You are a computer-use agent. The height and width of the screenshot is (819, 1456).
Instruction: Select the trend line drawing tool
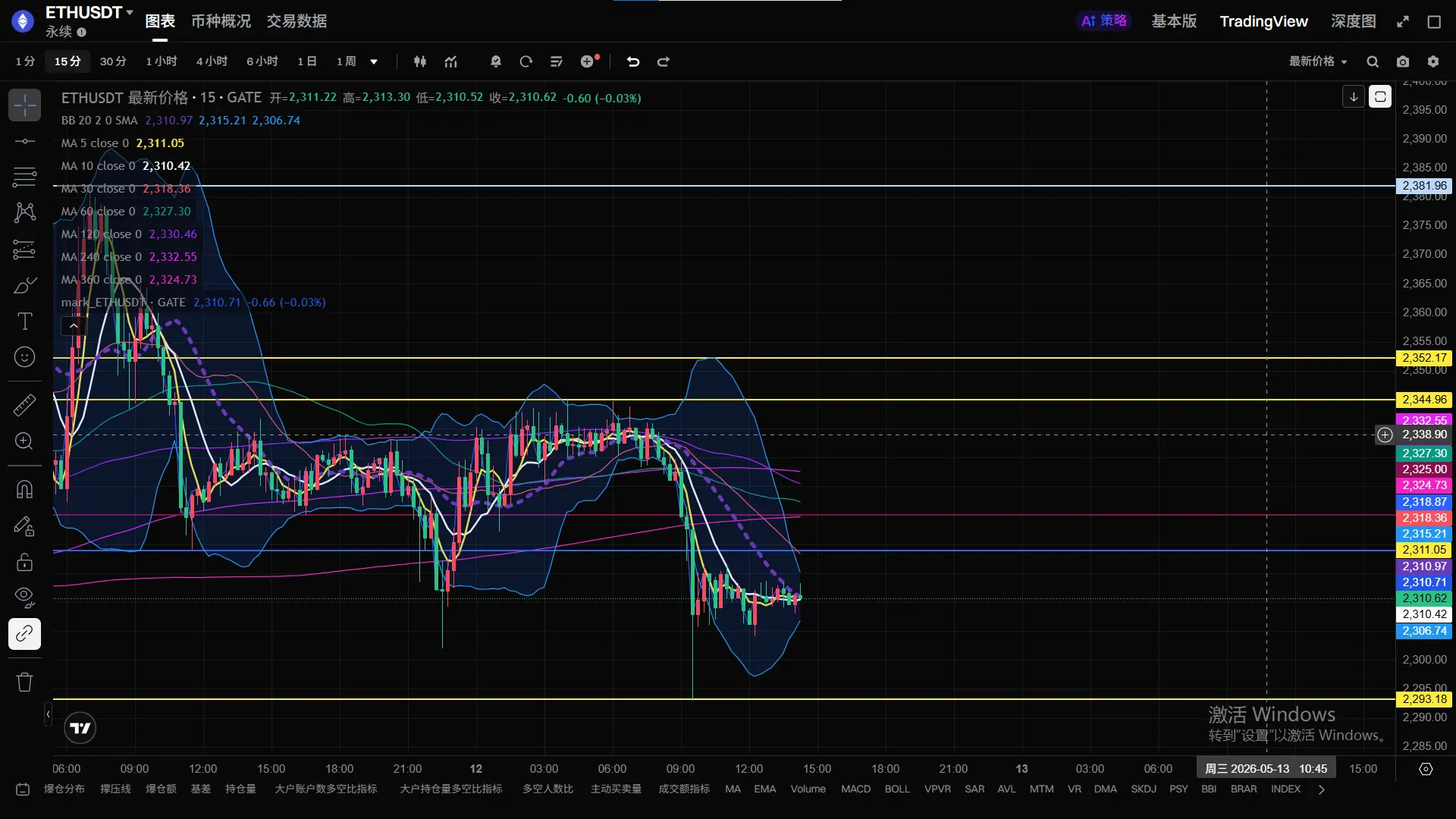click(x=24, y=141)
